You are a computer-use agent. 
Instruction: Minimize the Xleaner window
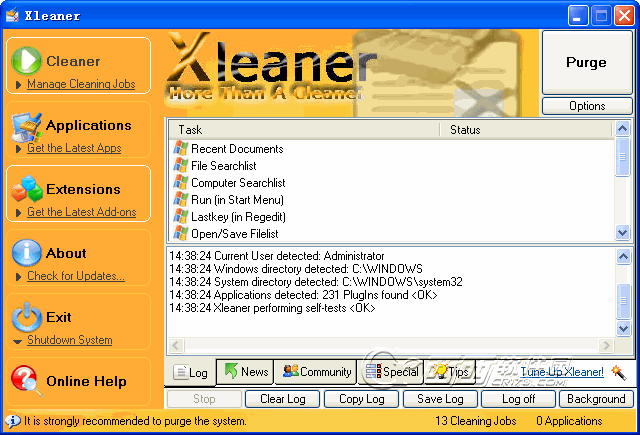click(578, 16)
